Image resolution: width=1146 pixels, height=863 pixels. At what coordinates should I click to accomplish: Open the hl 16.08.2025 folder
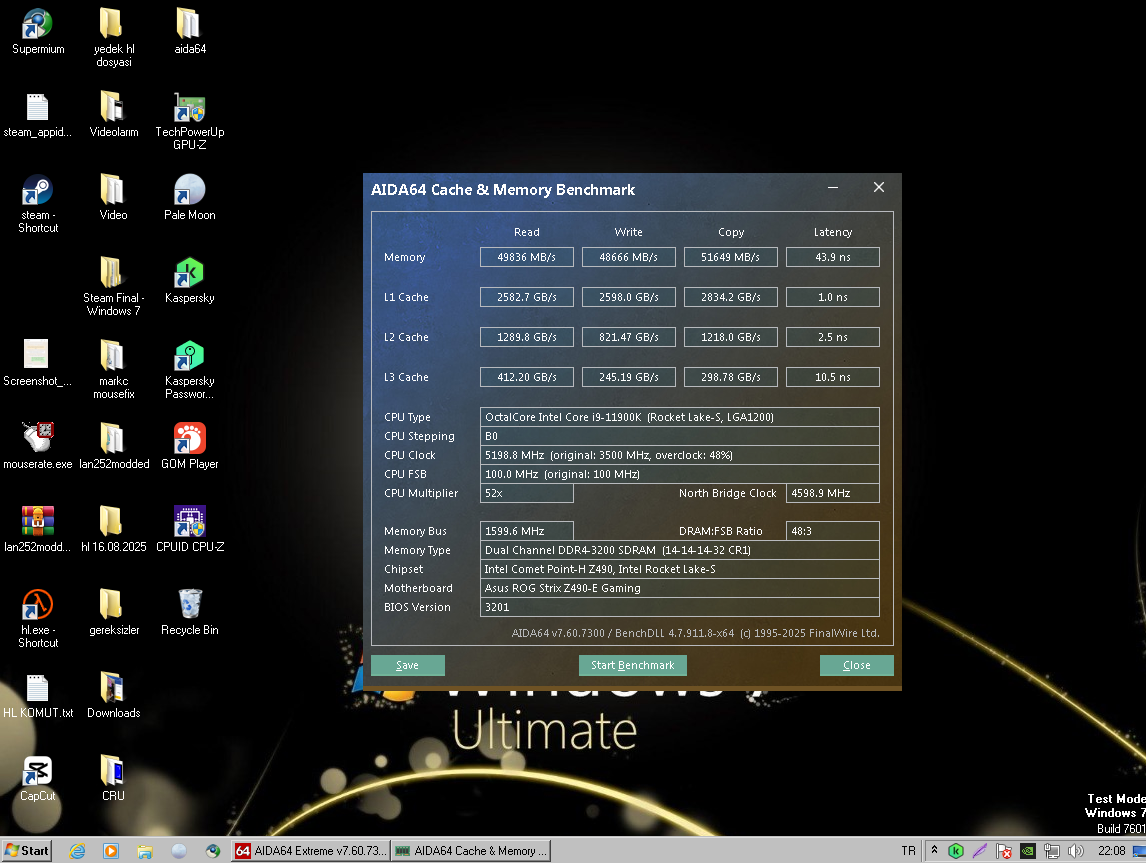[113, 530]
